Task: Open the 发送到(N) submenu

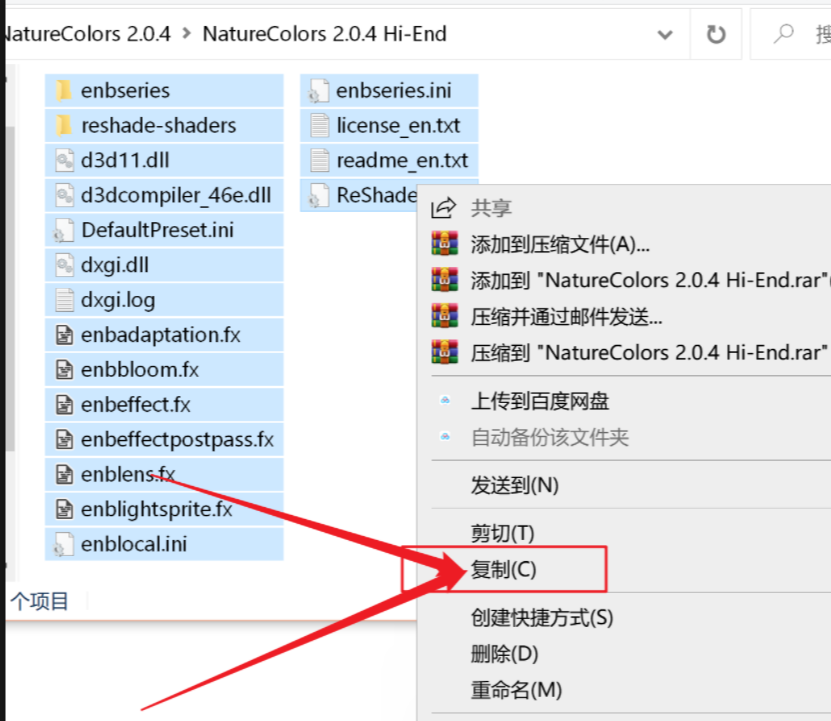Action: point(515,485)
